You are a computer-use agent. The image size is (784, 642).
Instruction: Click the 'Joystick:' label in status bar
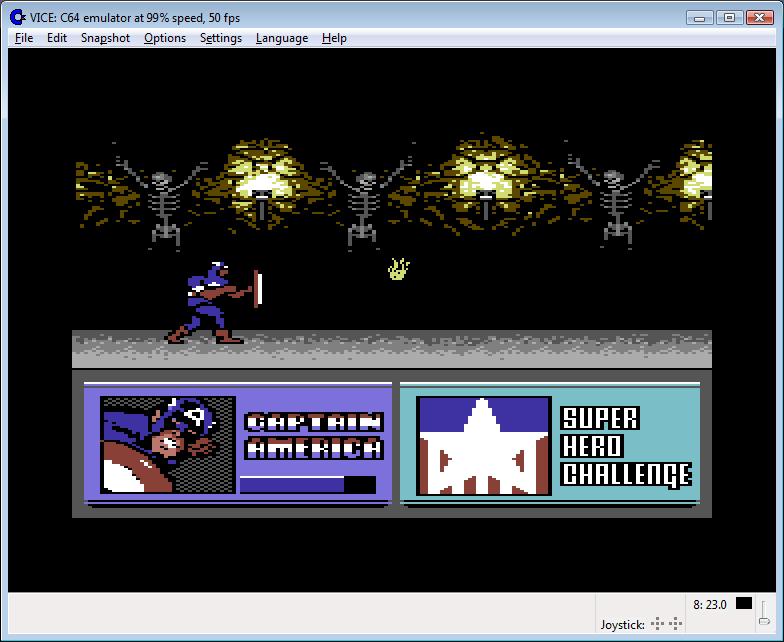(x=622, y=624)
